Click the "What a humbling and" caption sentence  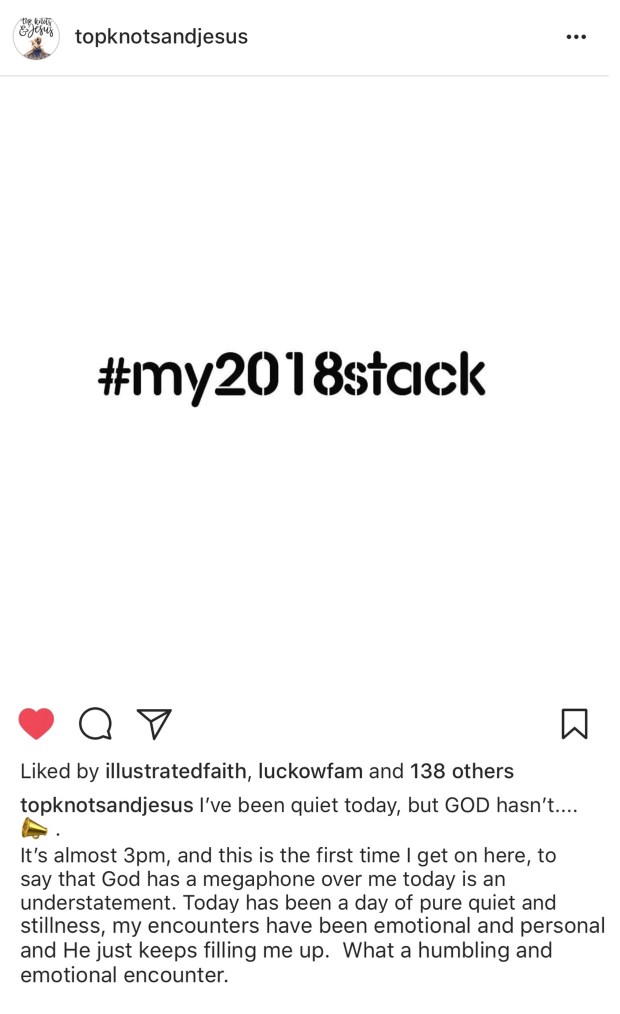[447, 950]
